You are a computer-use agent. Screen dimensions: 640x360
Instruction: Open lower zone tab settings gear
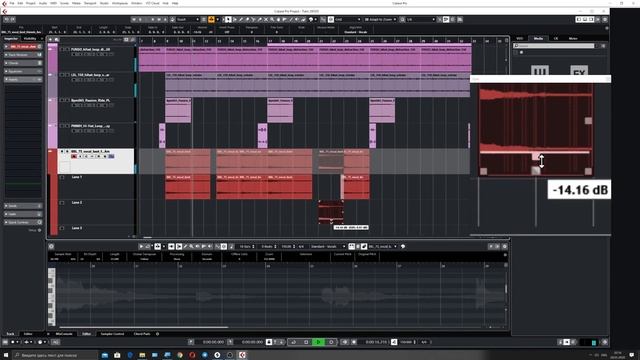coord(157,334)
